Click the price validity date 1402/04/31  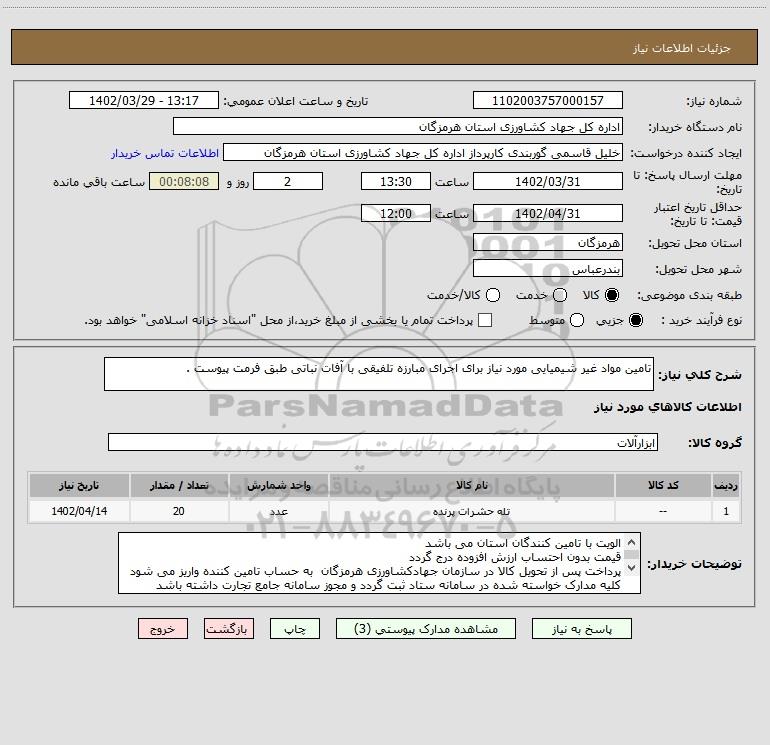(x=548, y=214)
